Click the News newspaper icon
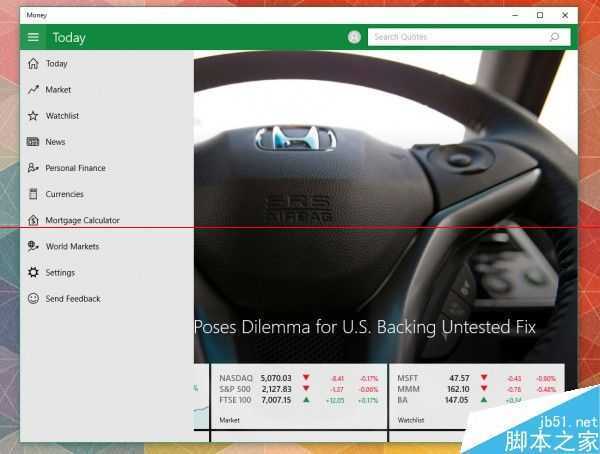The width and height of the screenshot is (600, 454). pos(33,142)
